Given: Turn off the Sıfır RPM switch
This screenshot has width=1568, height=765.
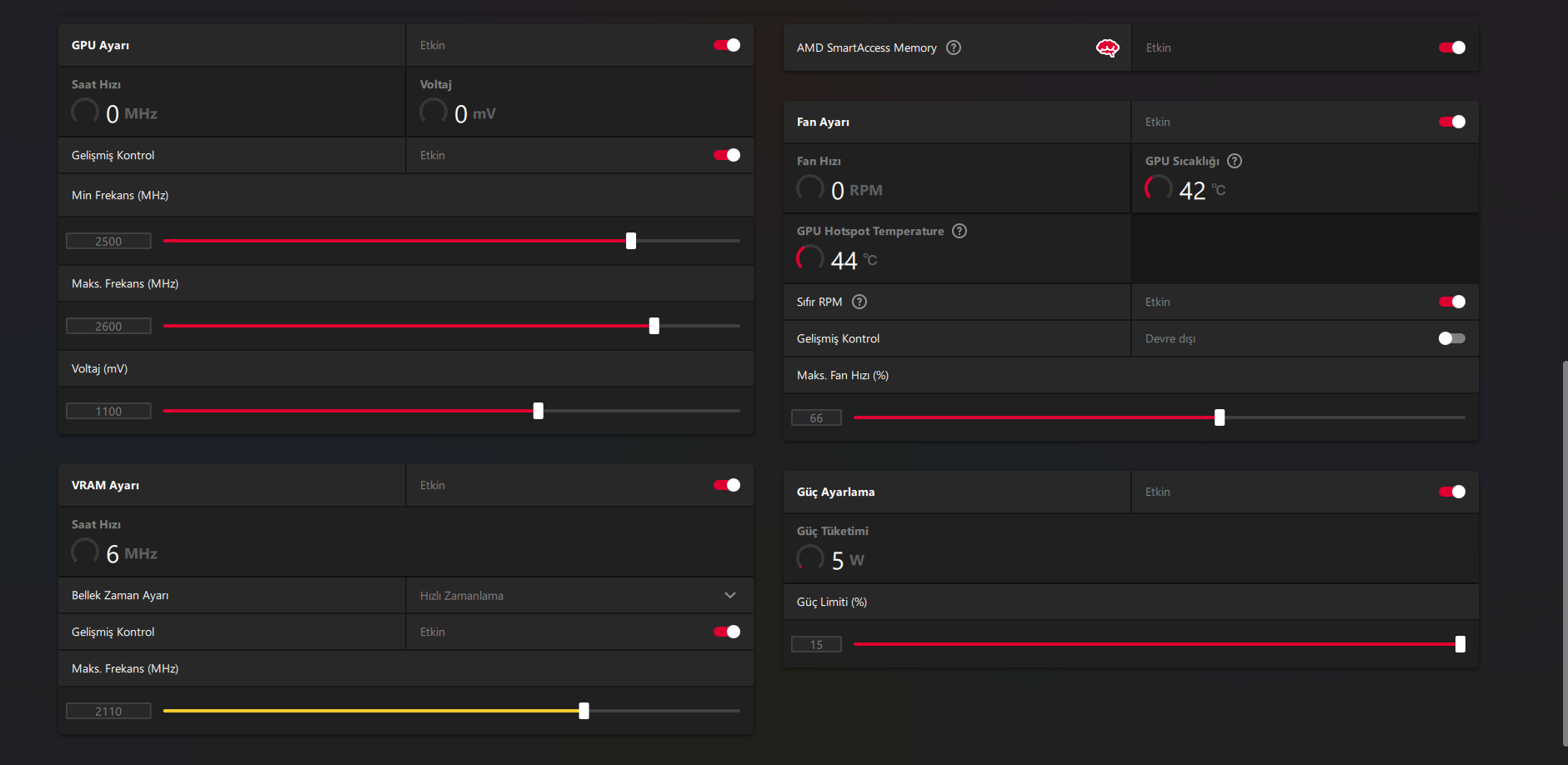Looking at the screenshot, I should coord(1451,302).
